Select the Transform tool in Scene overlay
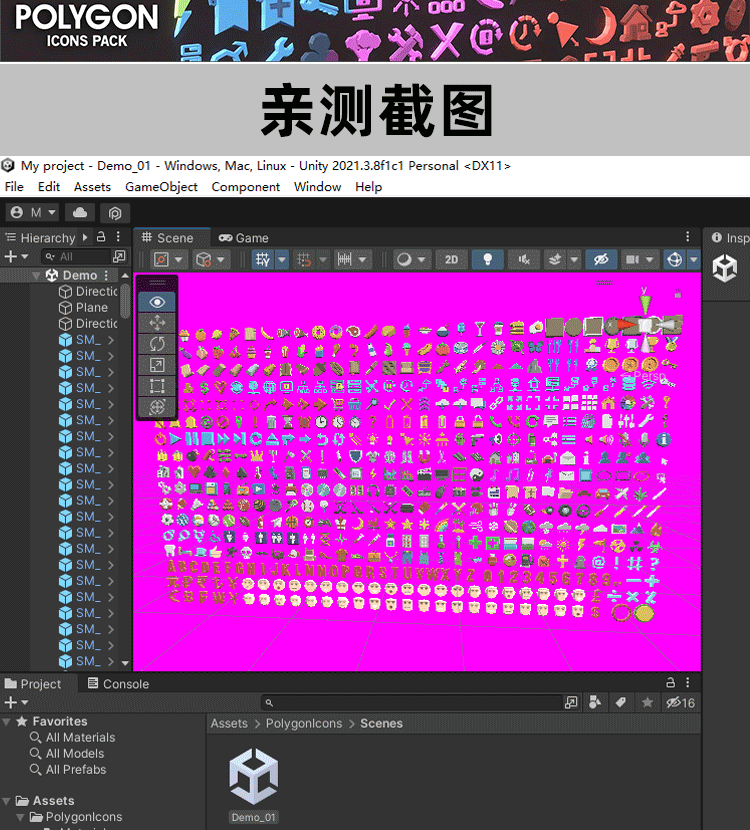 pos(157,407)
